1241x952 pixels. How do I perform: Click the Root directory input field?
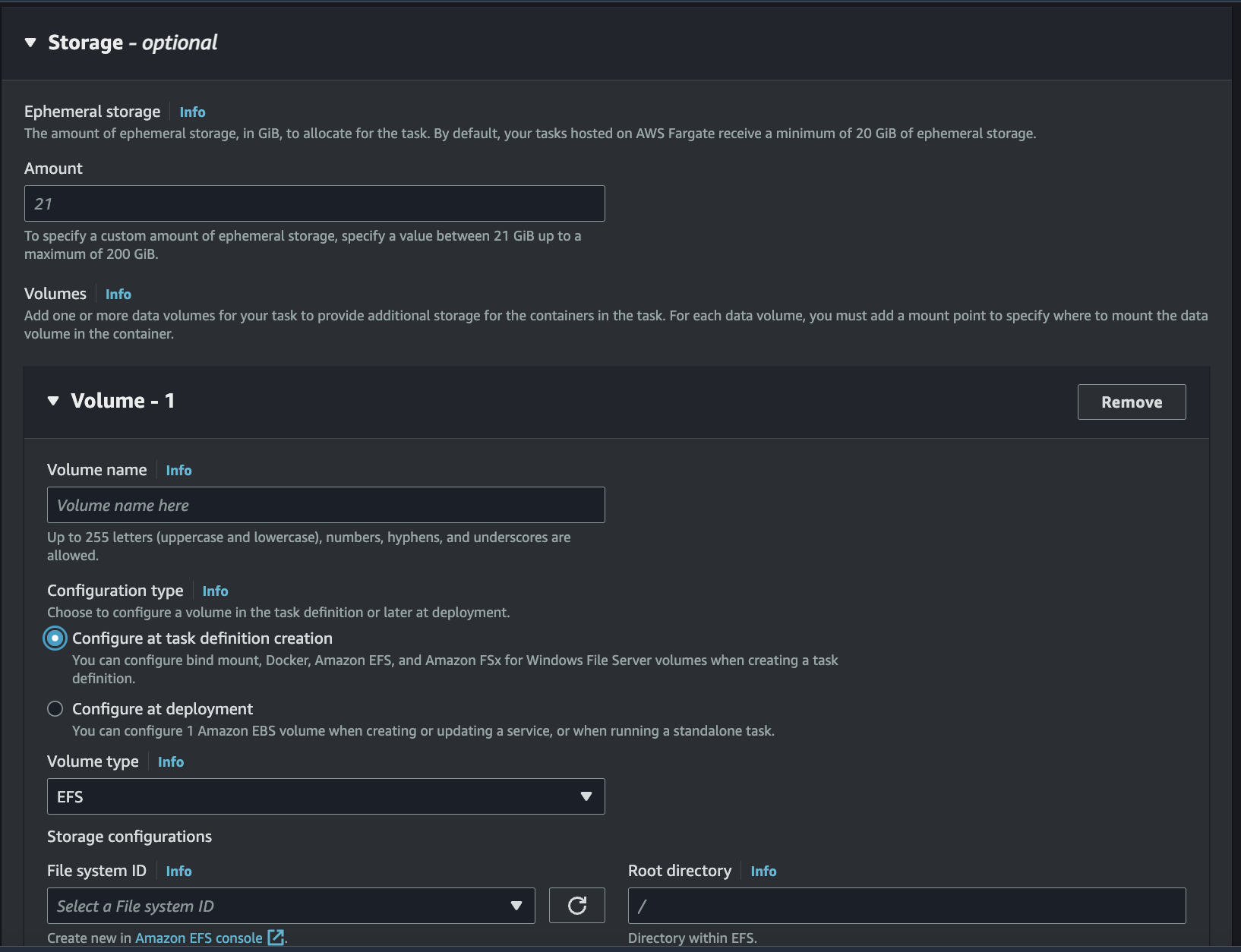(905, 905)
